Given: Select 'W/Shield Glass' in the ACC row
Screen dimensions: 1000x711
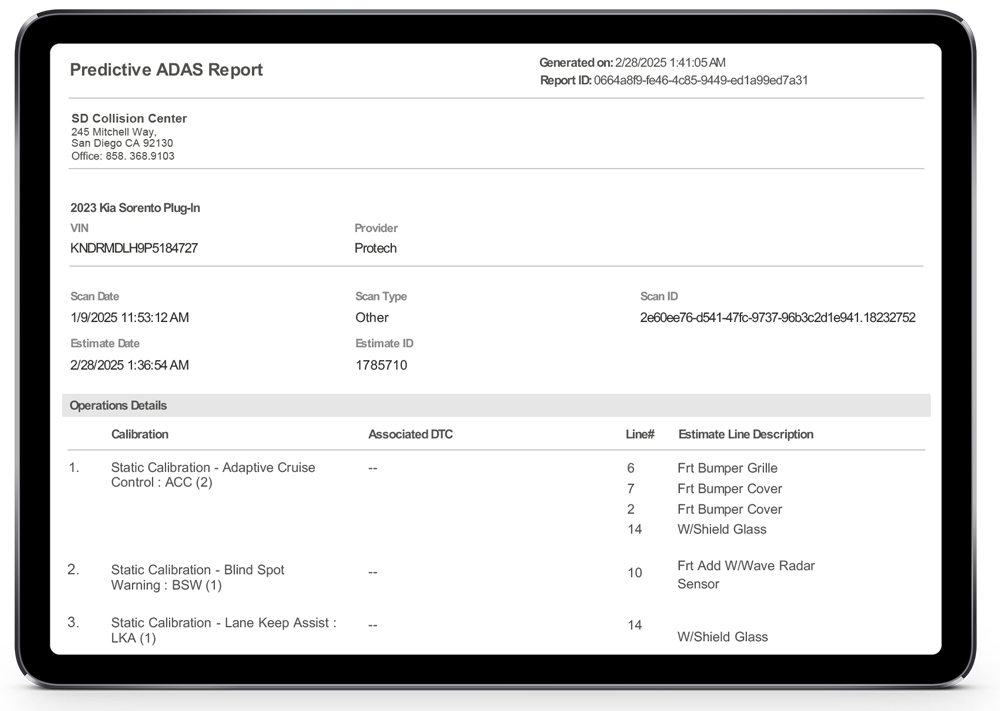Looking at the screenshot, I should point(722,529).
